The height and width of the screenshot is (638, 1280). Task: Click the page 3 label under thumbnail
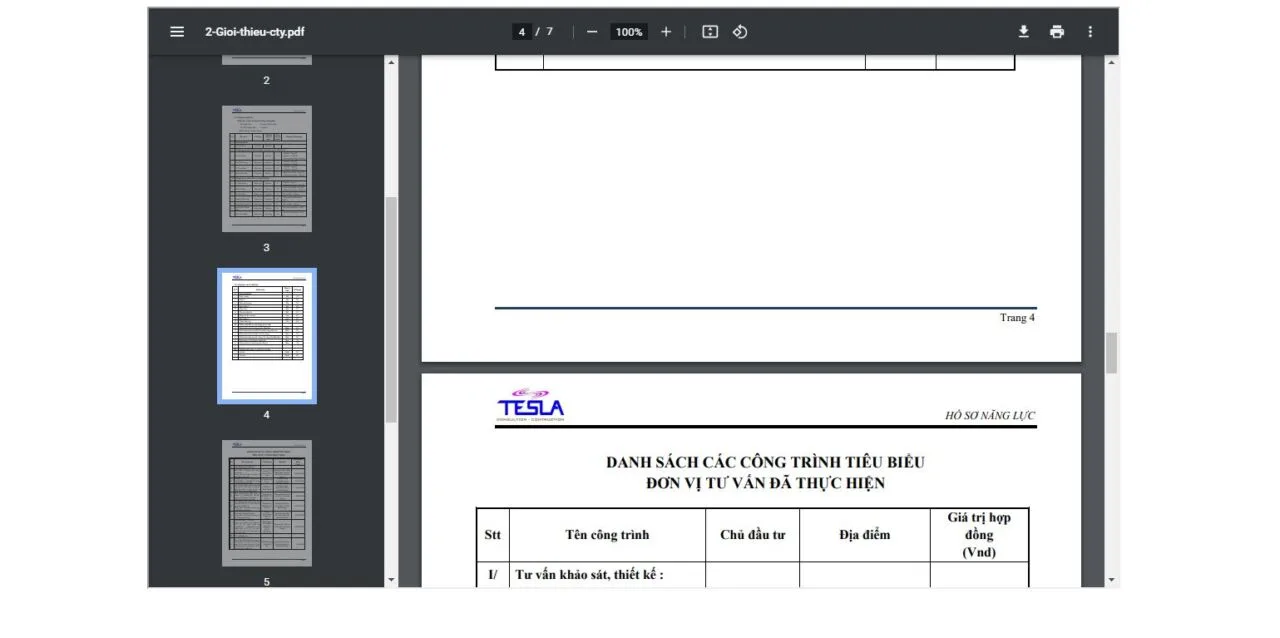[266, 248]
